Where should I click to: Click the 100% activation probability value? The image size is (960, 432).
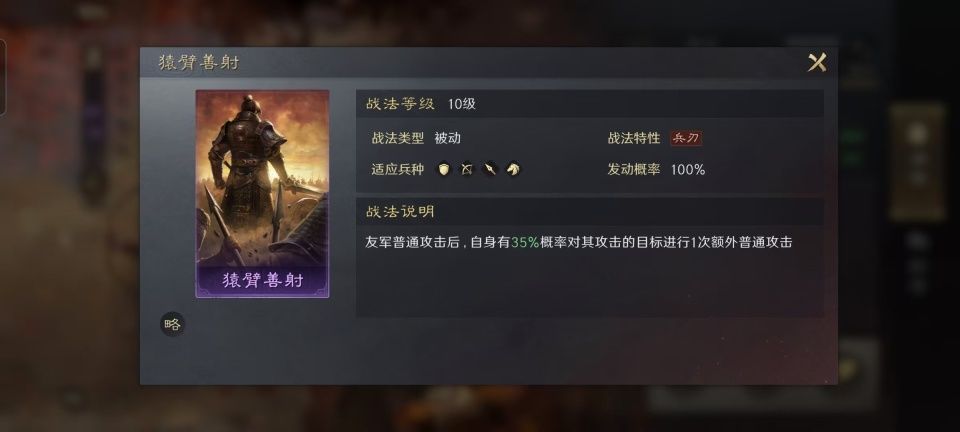pyautogui.click(x=688, y=170)
